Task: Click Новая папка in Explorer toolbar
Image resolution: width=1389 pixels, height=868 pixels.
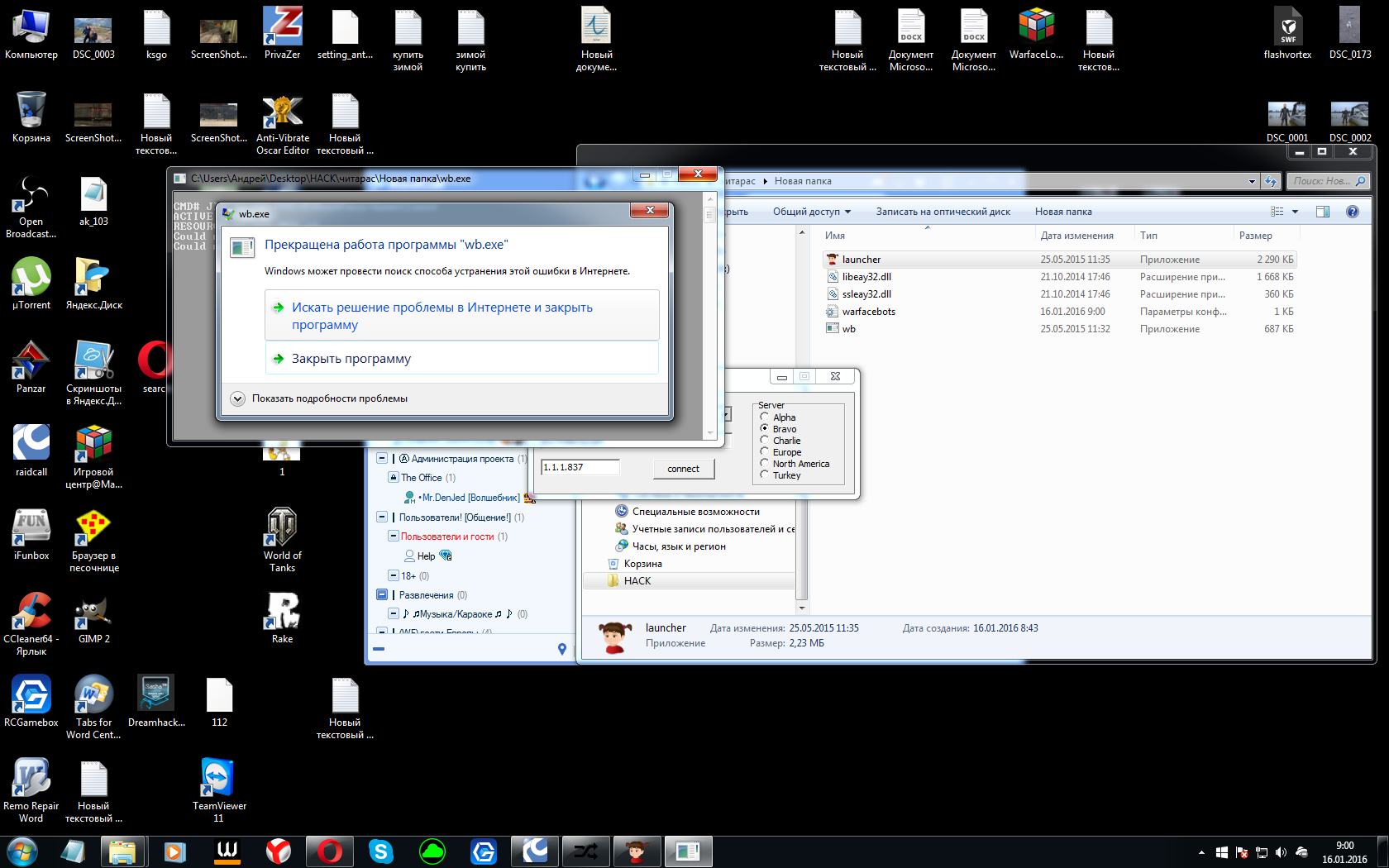Action: [1063, 212]
